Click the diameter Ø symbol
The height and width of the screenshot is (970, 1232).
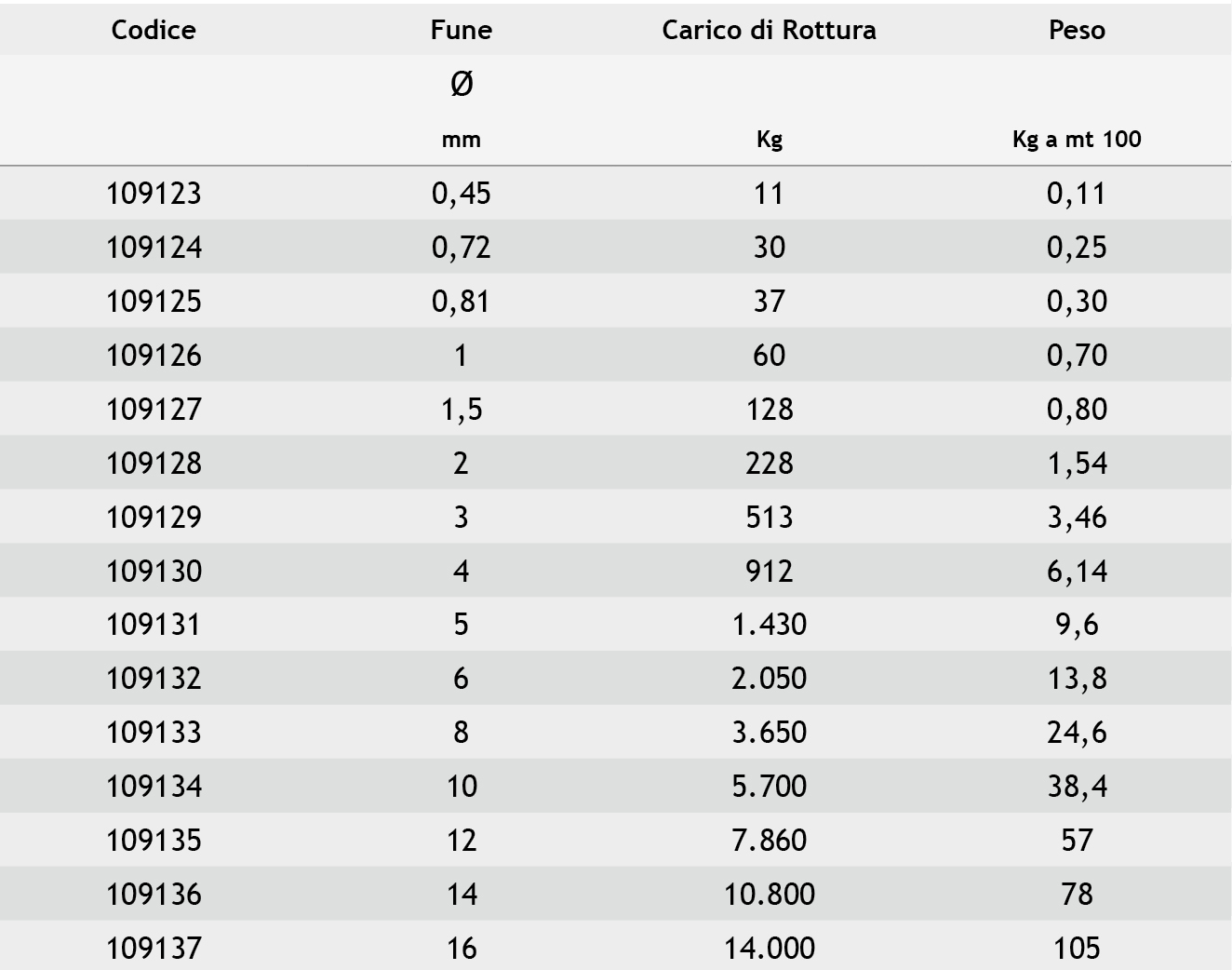[462, 84]
